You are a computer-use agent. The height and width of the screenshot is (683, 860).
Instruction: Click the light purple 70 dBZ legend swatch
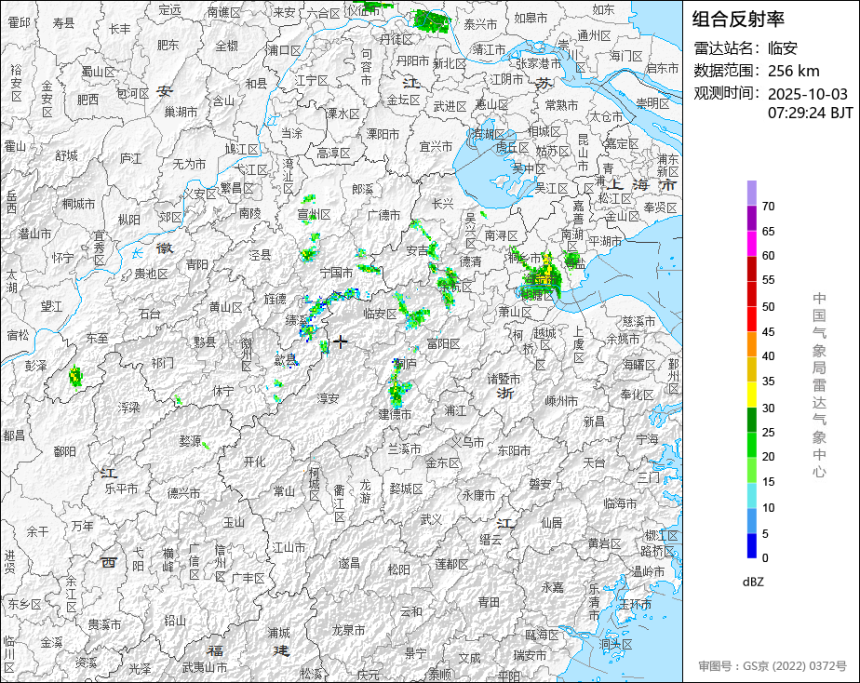point(751,193)
